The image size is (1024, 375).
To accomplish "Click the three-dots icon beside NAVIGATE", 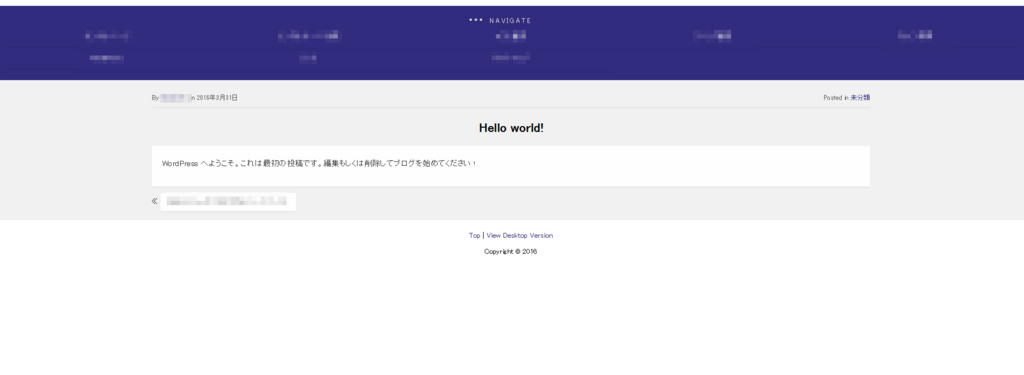I will click(x=475, y=20).
